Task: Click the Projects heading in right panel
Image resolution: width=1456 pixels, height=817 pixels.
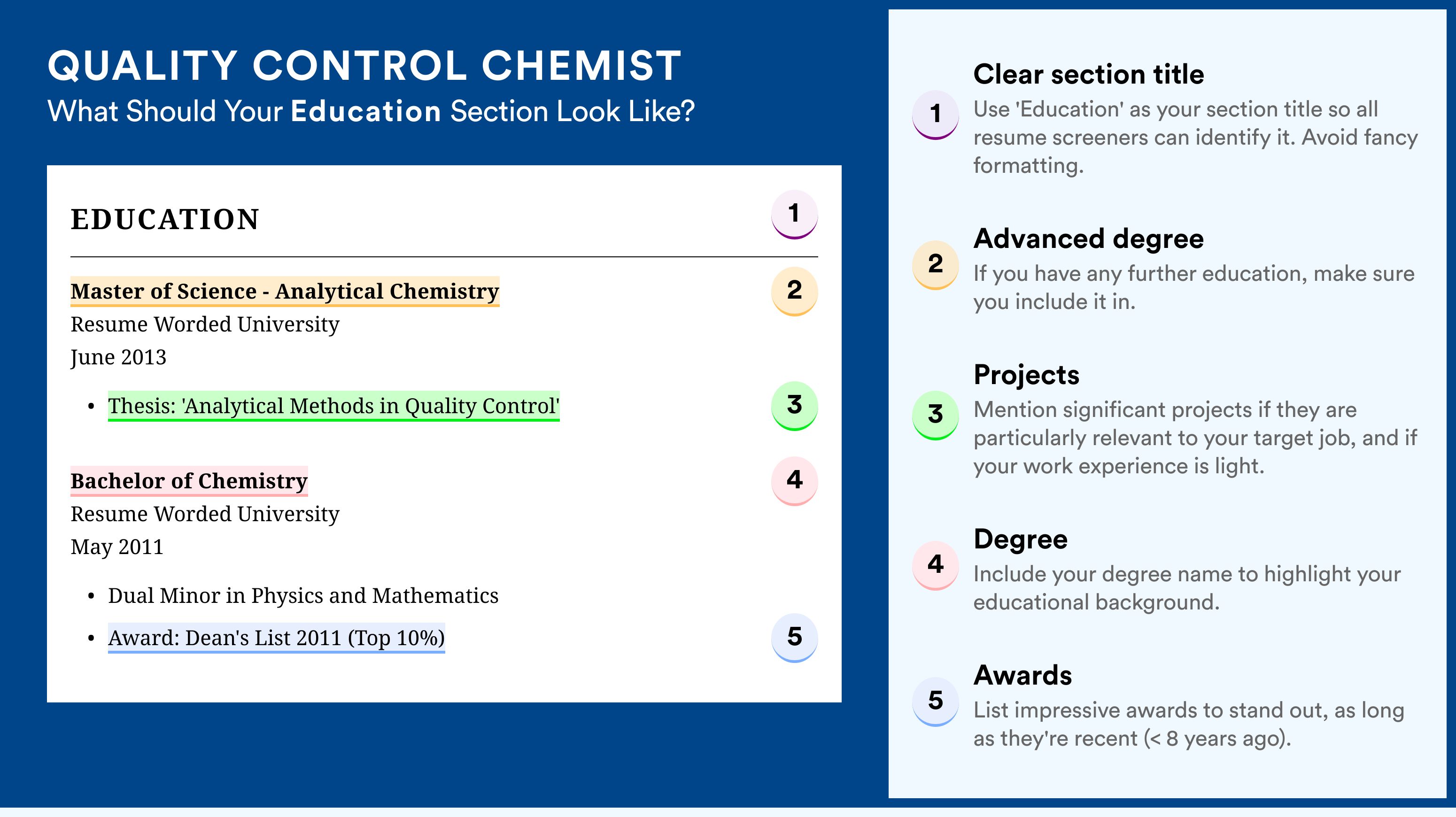Action: click(1026, 375)
